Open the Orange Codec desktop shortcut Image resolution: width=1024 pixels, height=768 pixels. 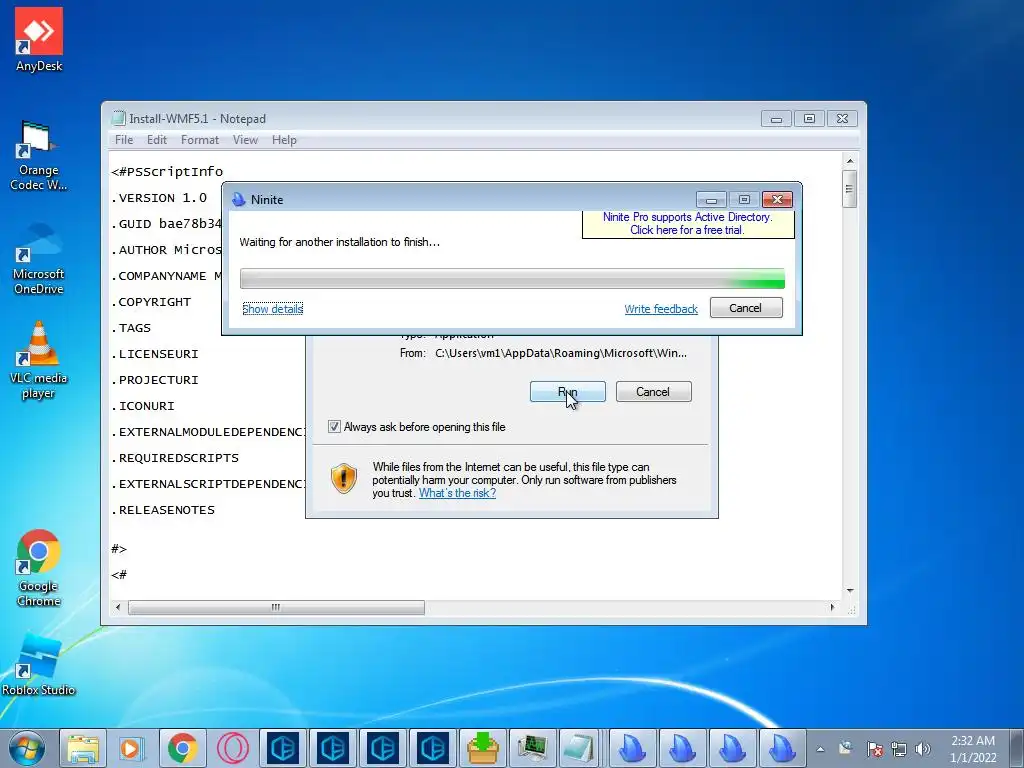(39, 157)
